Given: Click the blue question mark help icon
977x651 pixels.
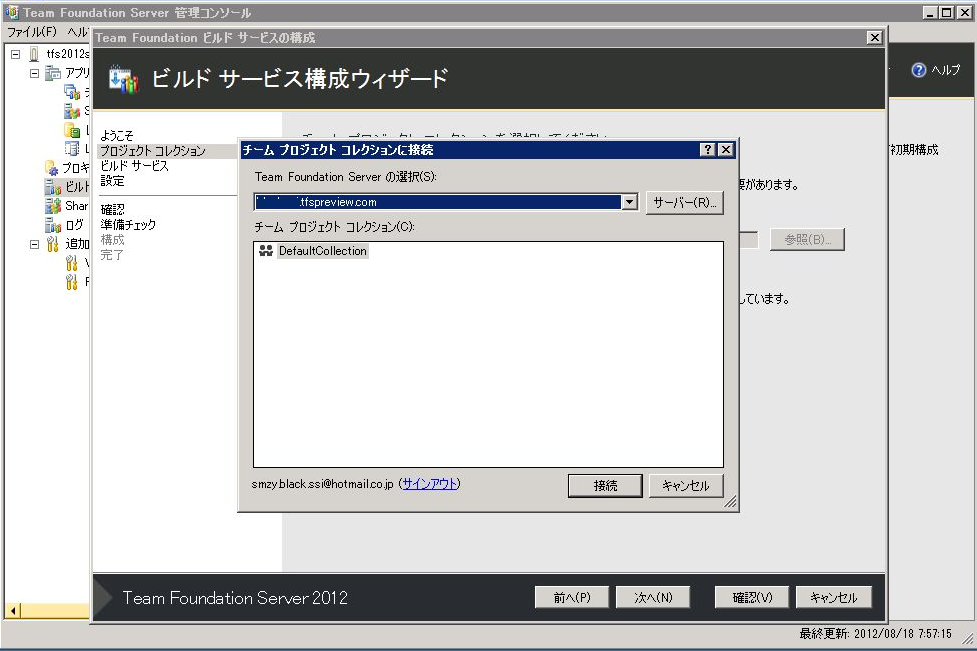Looking at the screenshot, I should tap(918, 70).
